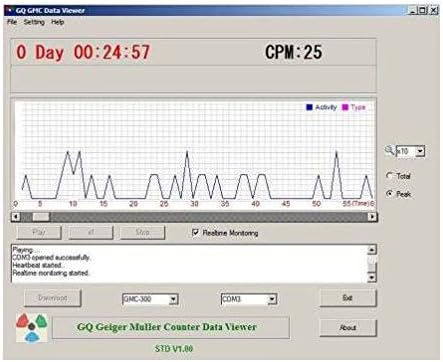Click the CPM:25 readout
The image size is (443, 362).
[294, 52]
